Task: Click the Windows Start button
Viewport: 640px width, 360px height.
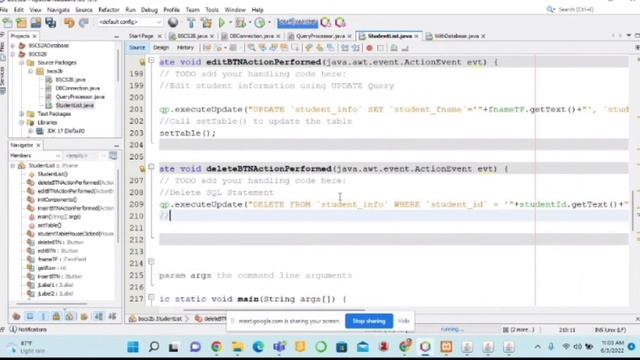Action: pos(133,347)
